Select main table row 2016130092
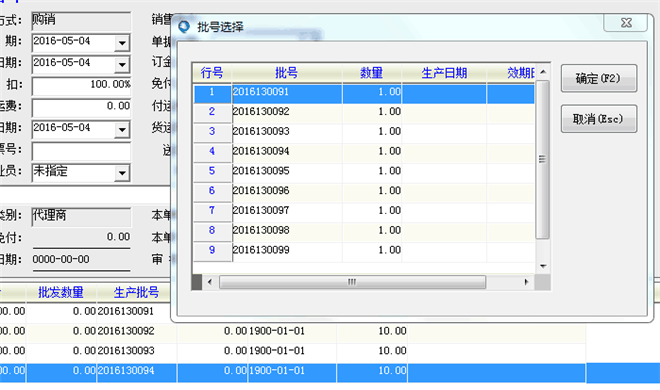The image size is (660, 390). pos(293,332)
